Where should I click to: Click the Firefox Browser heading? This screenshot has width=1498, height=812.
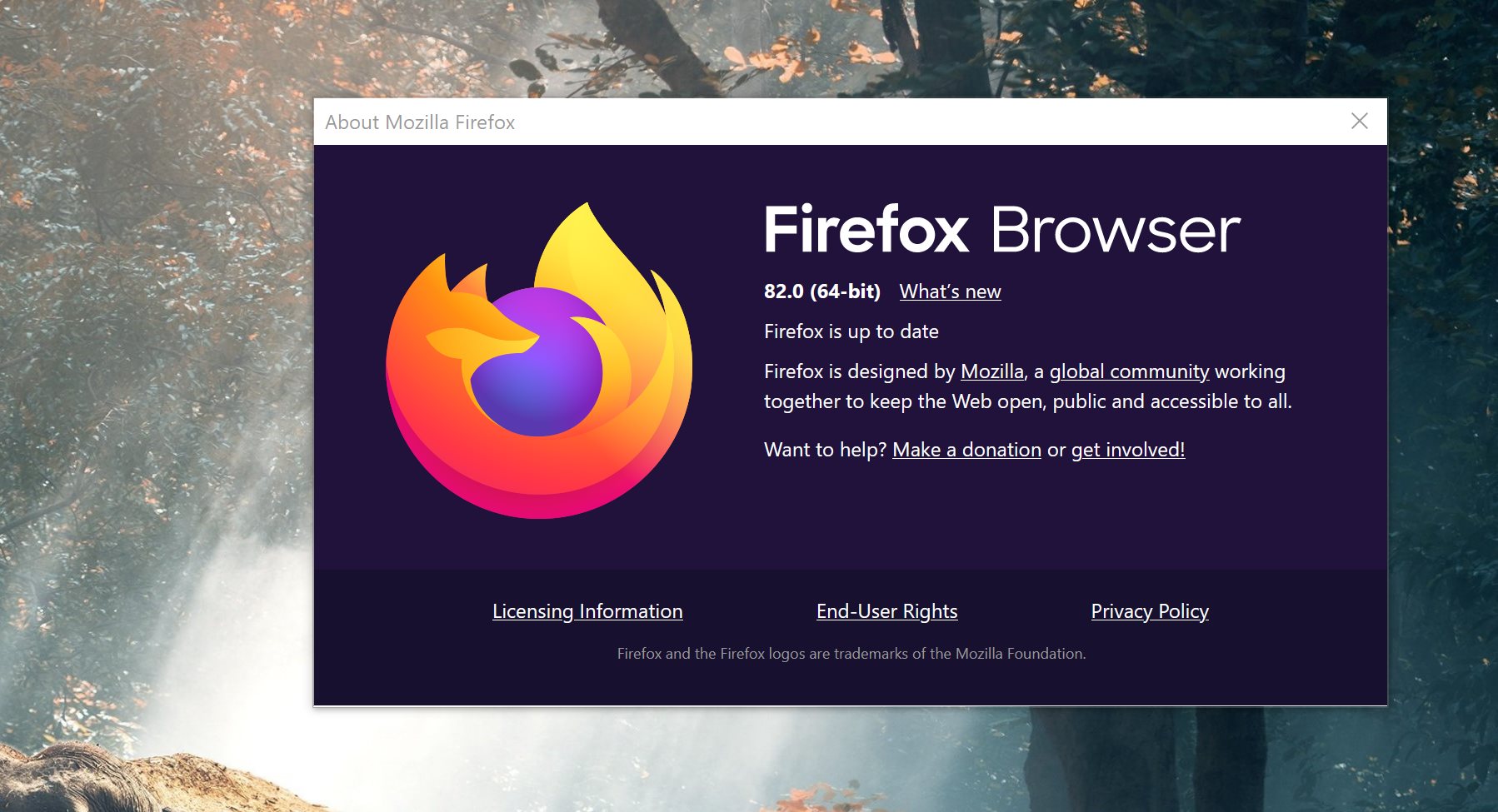(1002, 229)
